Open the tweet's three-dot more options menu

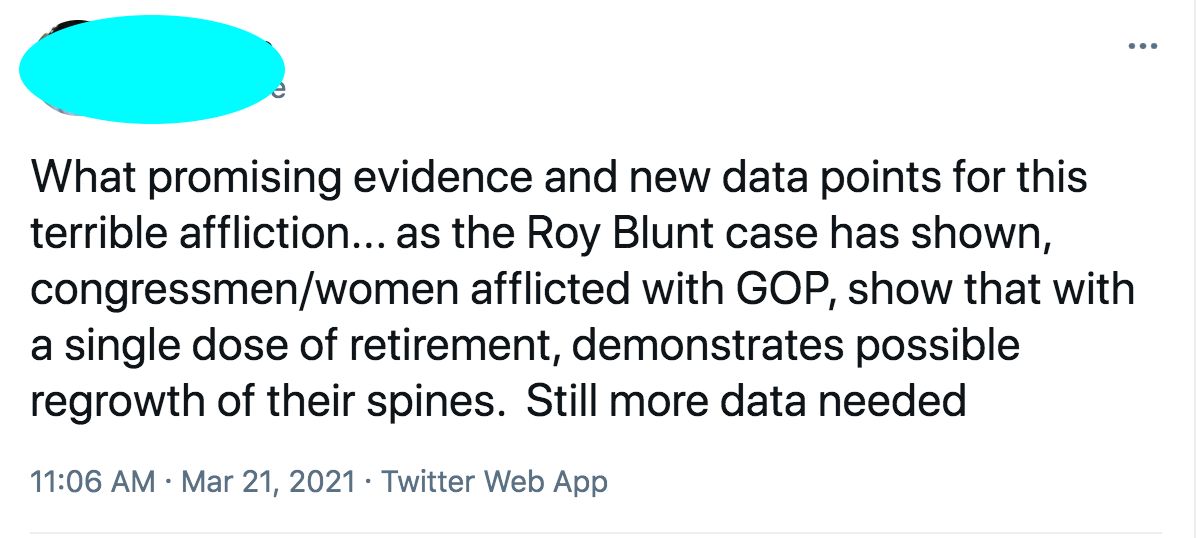coord(1141,46)
